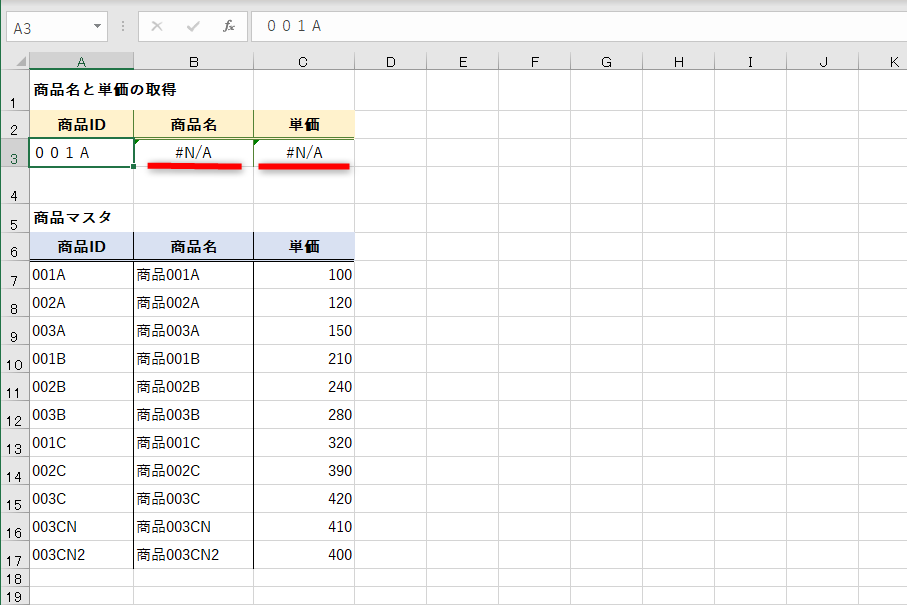Select the title cell 商品名と単価の取得

click(x=80, y=90)
